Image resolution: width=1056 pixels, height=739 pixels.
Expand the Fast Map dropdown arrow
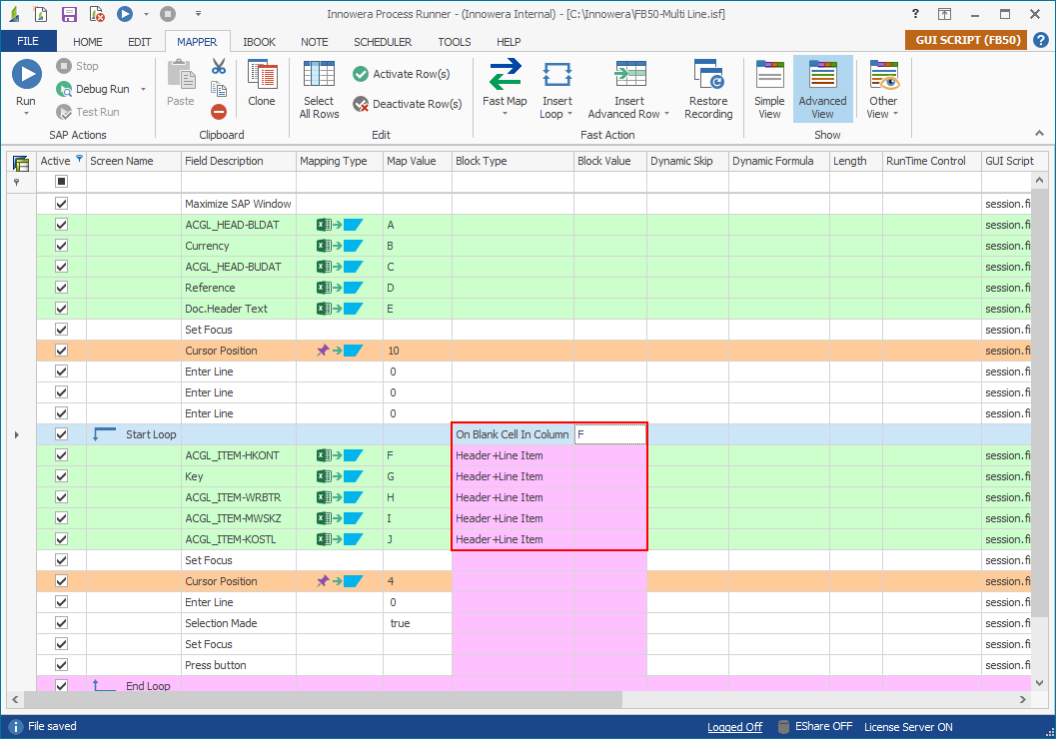point(504,115)
